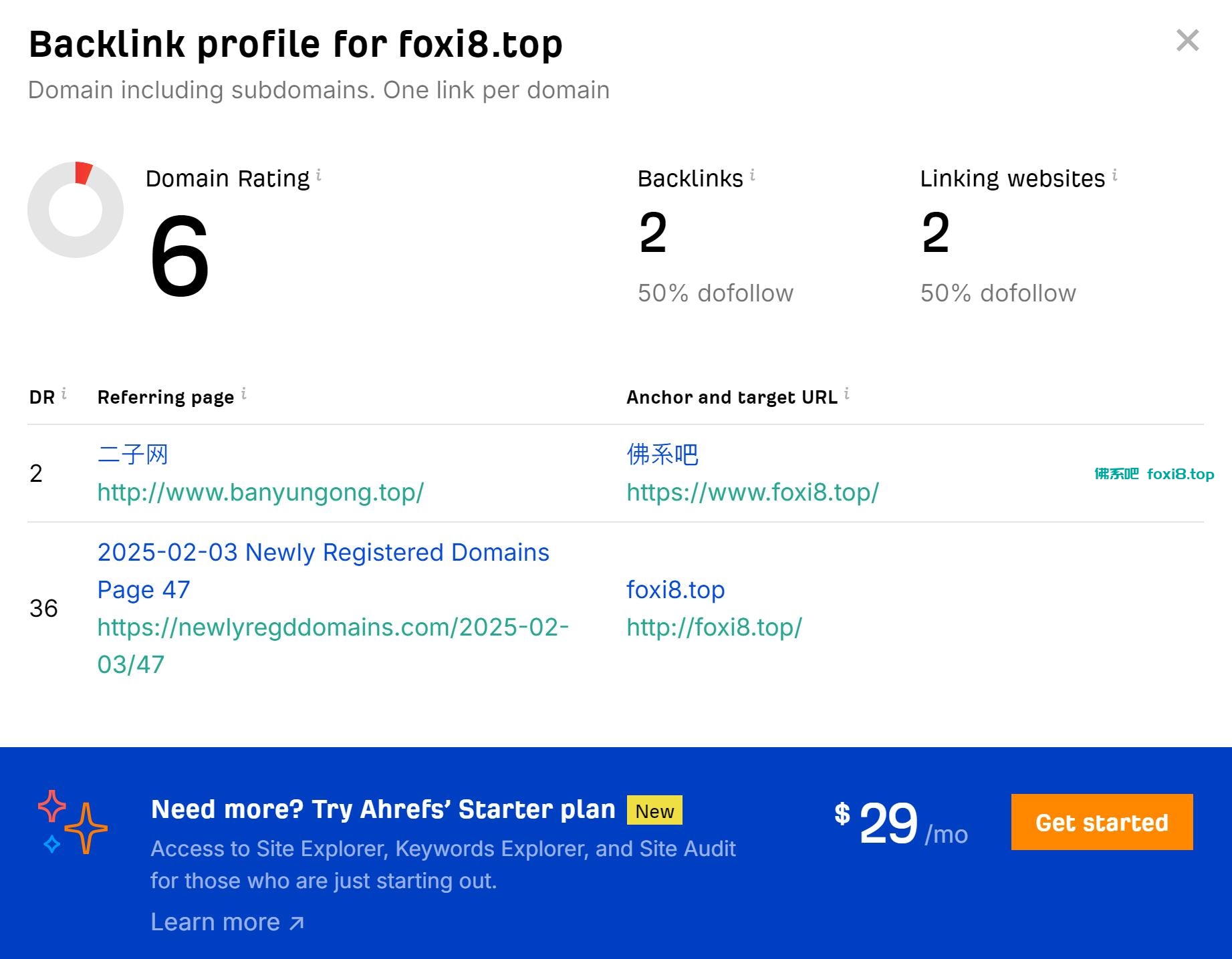Open the http://foxi8.top/ target URL
1232x959 pixels.
(714, 628)
